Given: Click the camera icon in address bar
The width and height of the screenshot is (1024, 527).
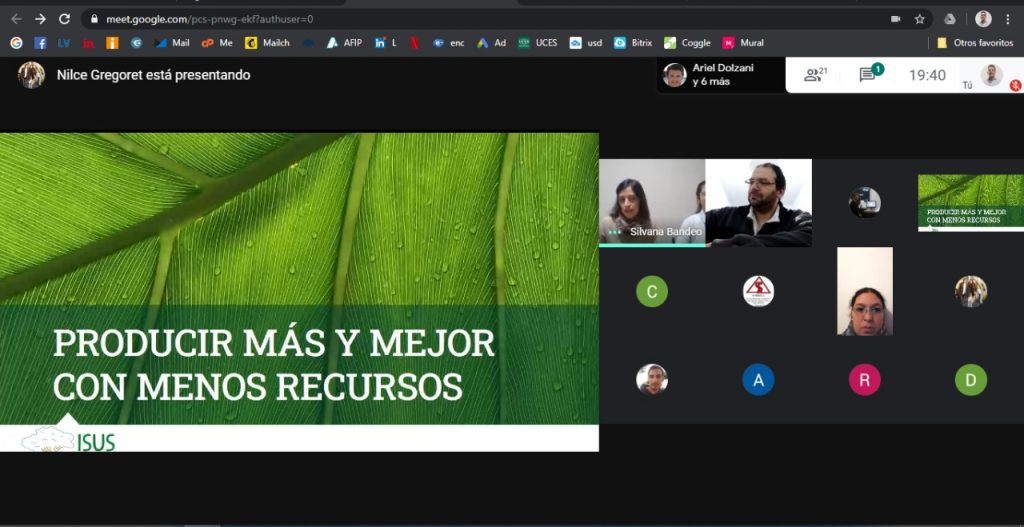Looking at the screenshot, I should [x=895, y=19].
